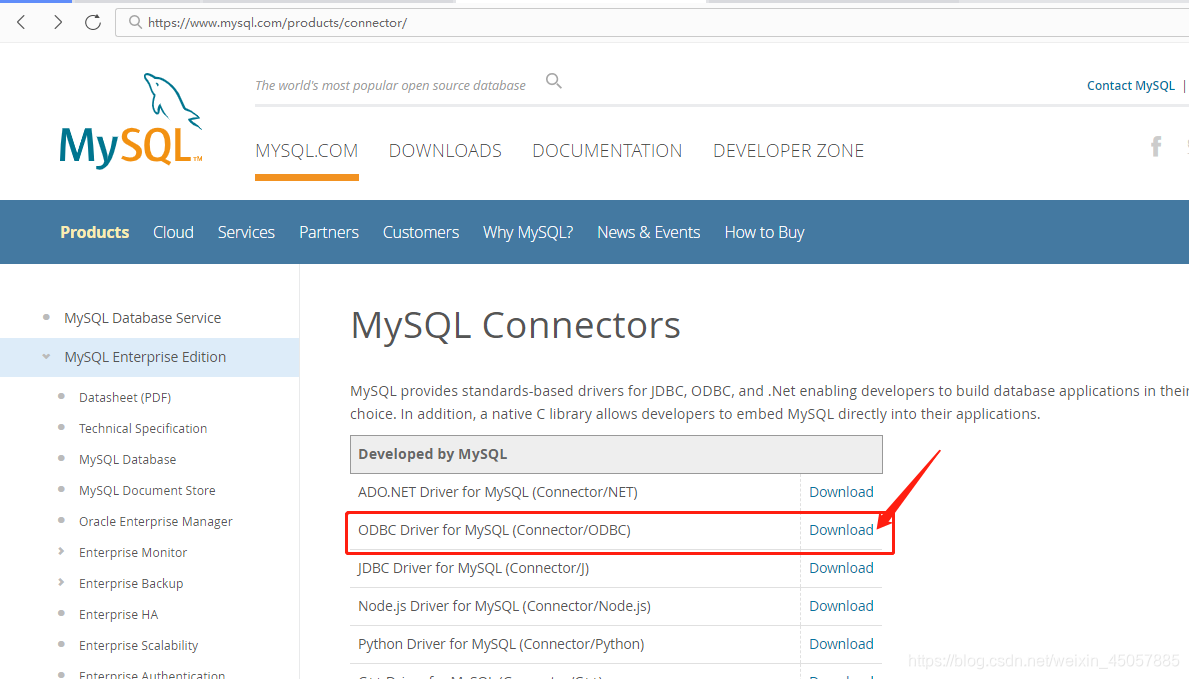Click the address bar URL field
Image resolution: width=1189 pixels, height=679 pixels.
click(652, 23)
